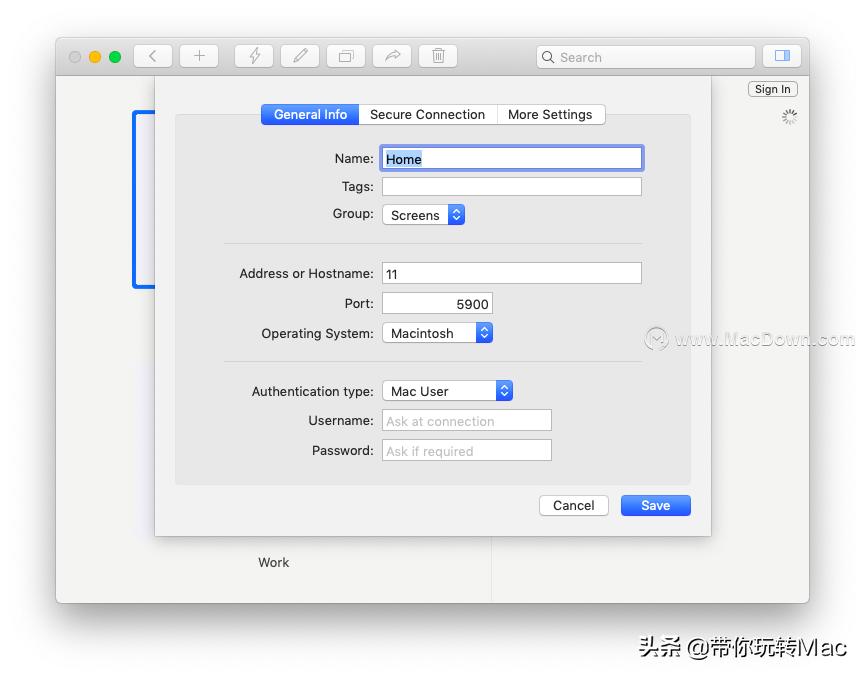
Task: Click the back chevron toolbar button
Action: point(153,56)
